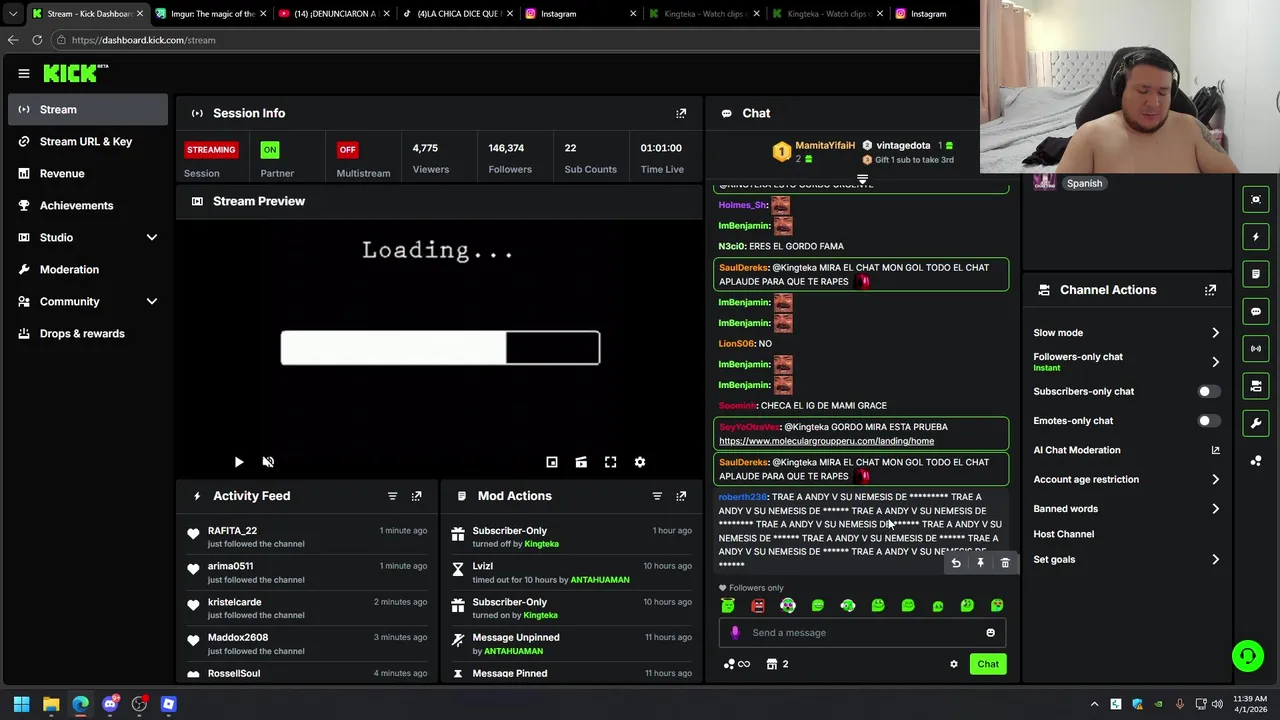
Task: Open Discord from the taskbar
Action: tap(110, 704)
